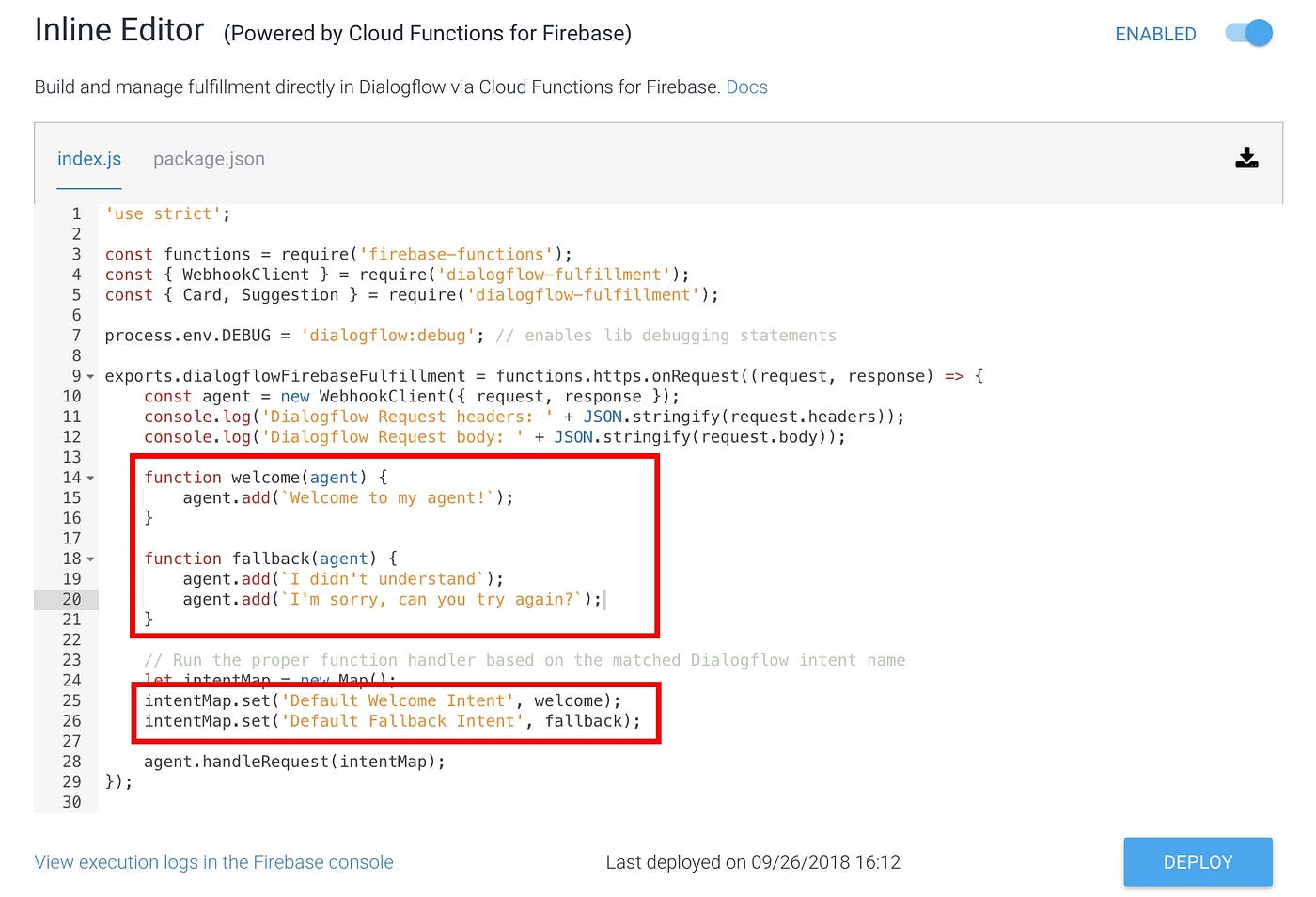Collapse the welcome function code fold
This screenshot has height=897, width=1316.
tap(90, 478)
